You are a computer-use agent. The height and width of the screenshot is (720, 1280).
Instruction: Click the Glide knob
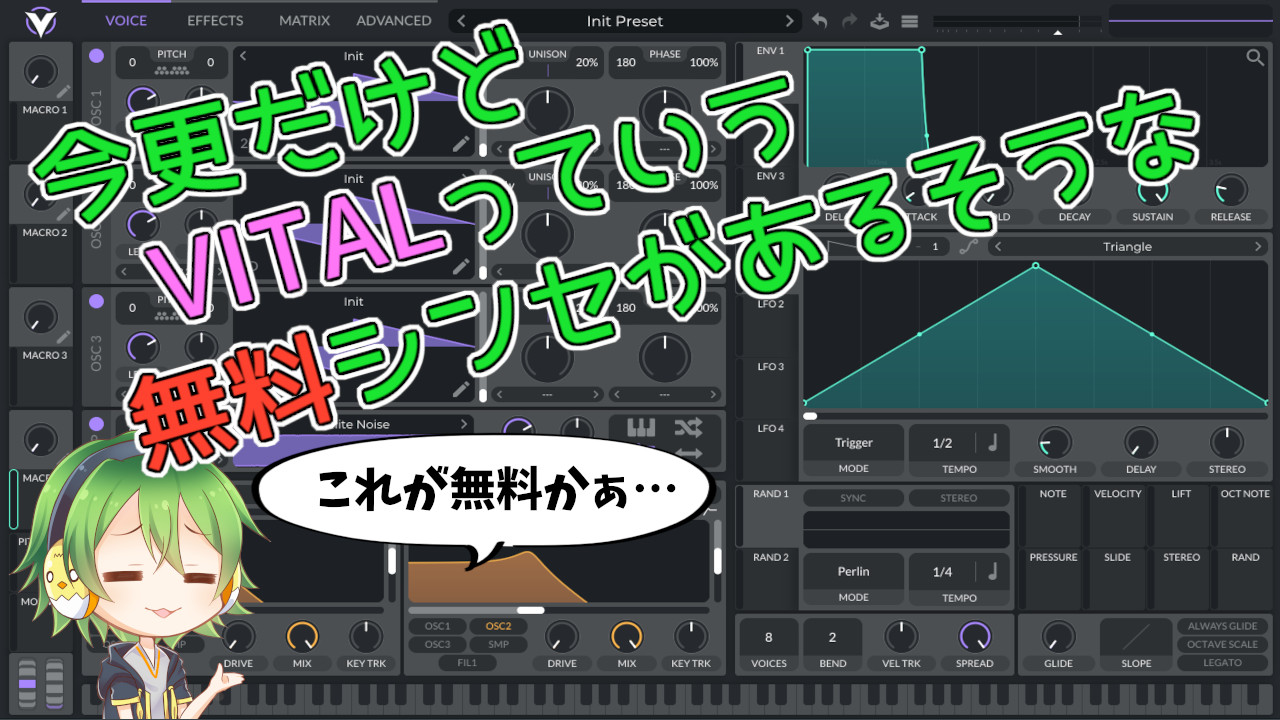tap(1058, 637)
